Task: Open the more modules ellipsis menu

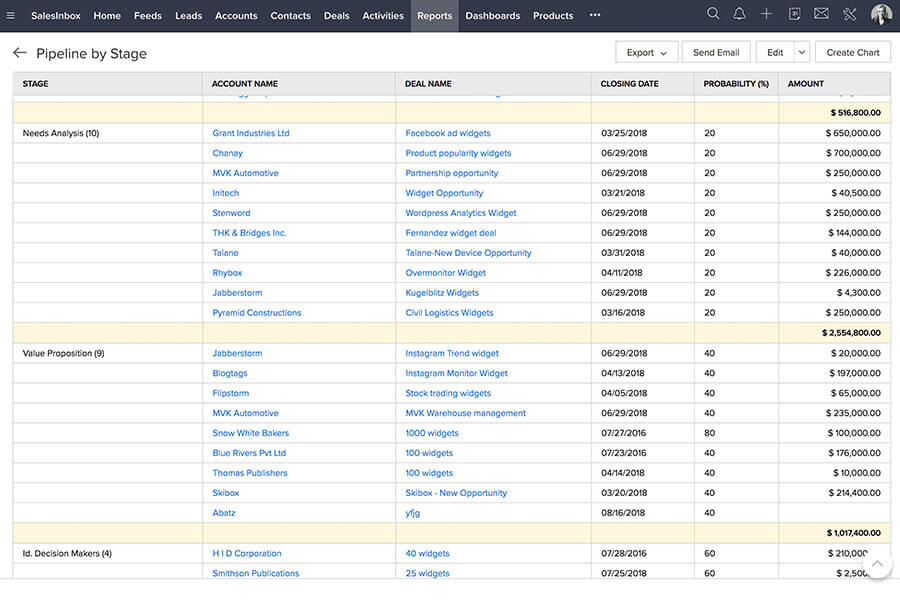Action: click(x=595, y=15)
